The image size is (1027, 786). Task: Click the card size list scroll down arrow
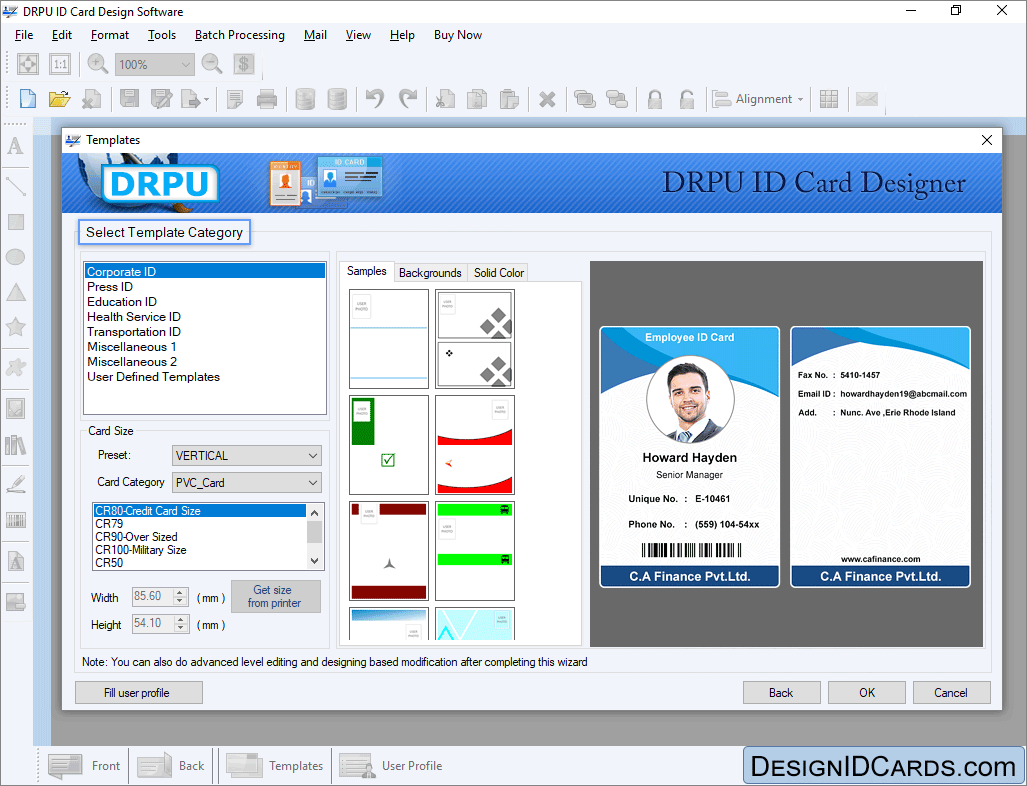pyautogui.click(x=315, y=561)
